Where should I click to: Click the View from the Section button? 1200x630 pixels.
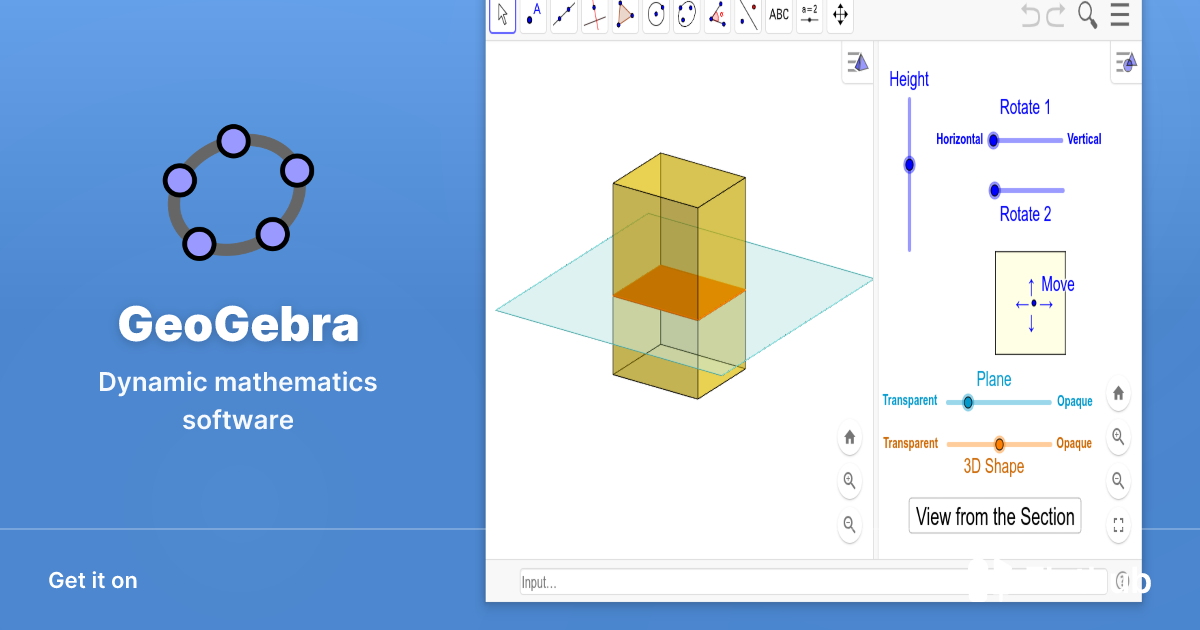pos(995,516)
